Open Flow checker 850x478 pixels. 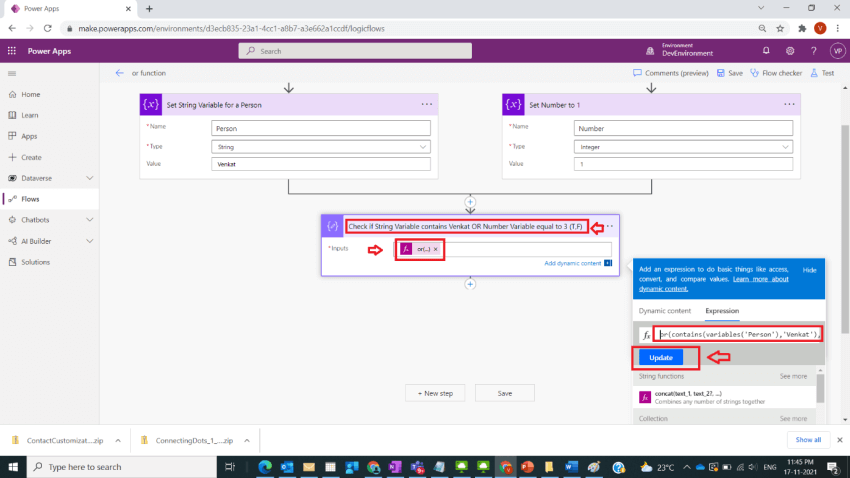[x=776, y=73]
